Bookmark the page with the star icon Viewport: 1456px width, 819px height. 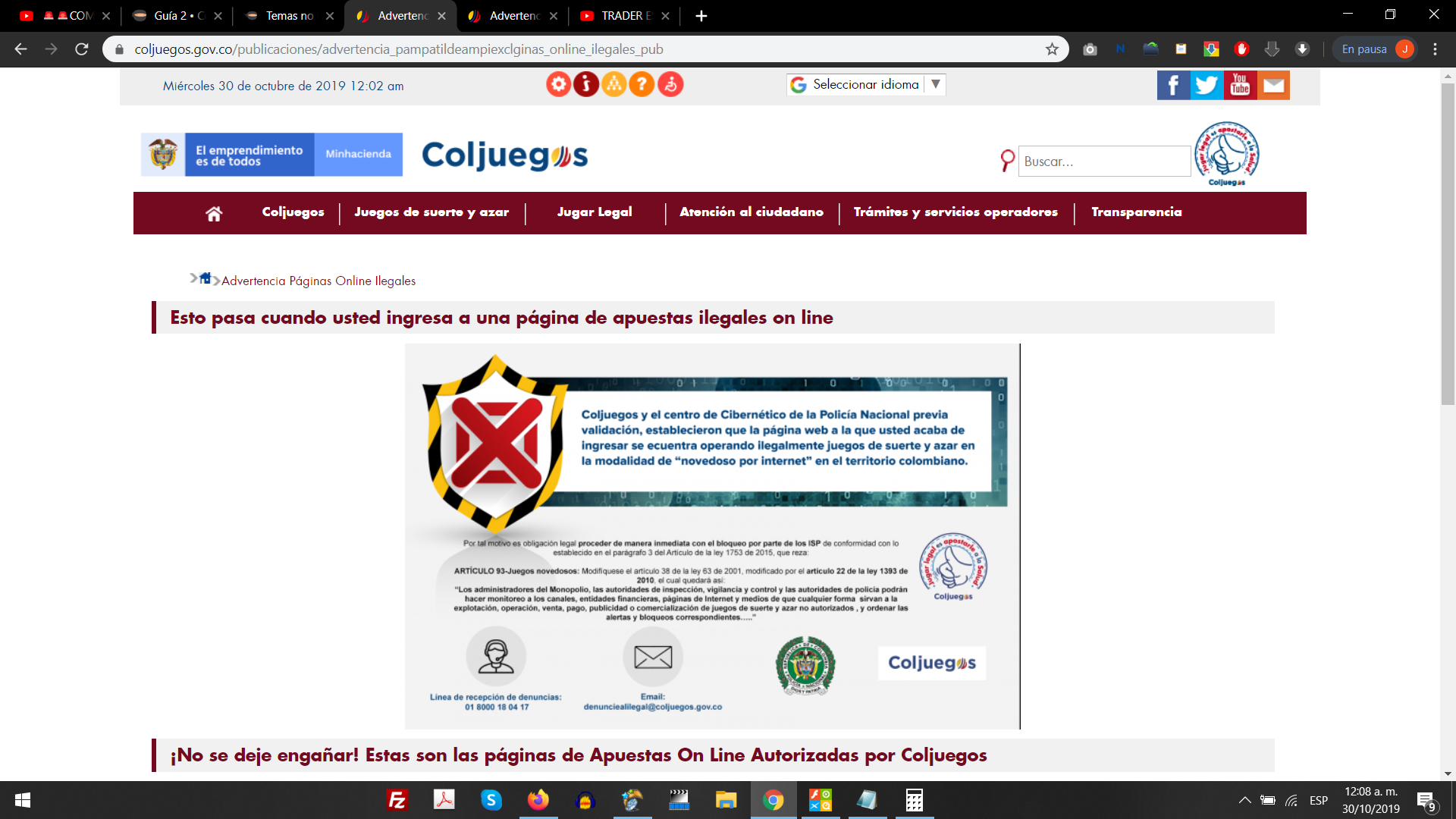tap(1052, 49)
